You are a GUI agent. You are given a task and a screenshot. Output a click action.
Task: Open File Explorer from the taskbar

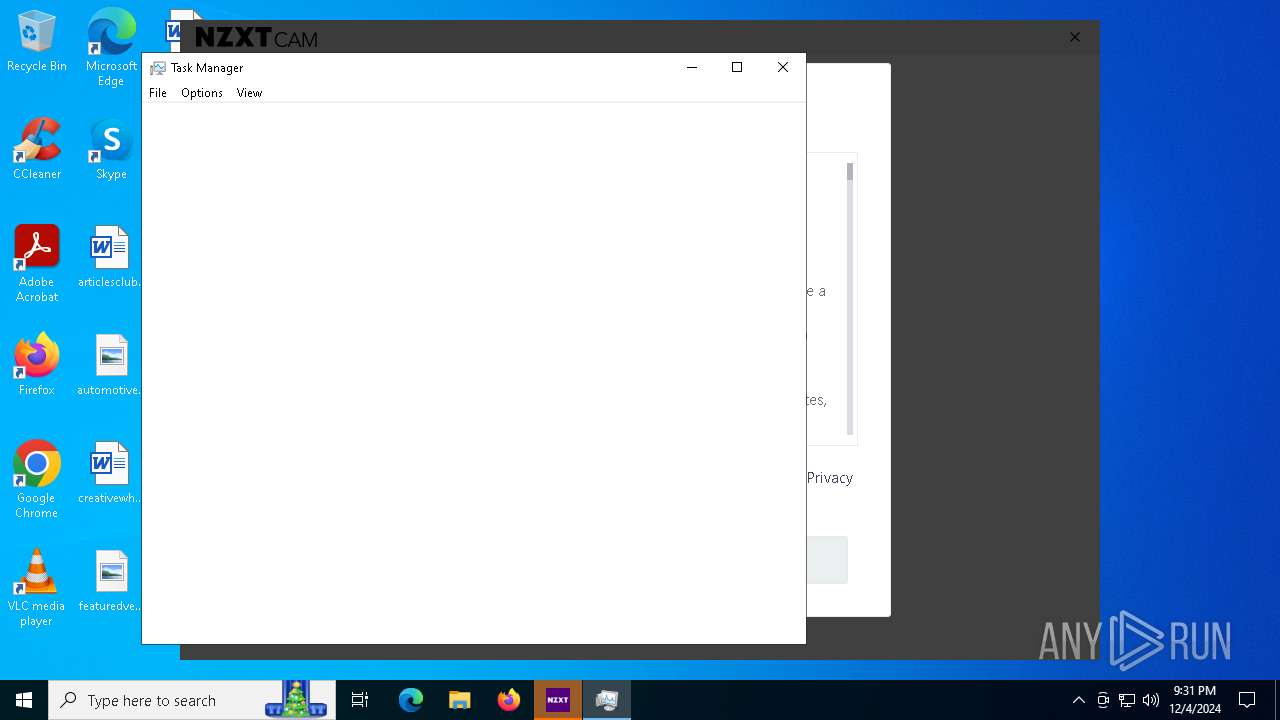pyautogui.click(x=459, y=700)
